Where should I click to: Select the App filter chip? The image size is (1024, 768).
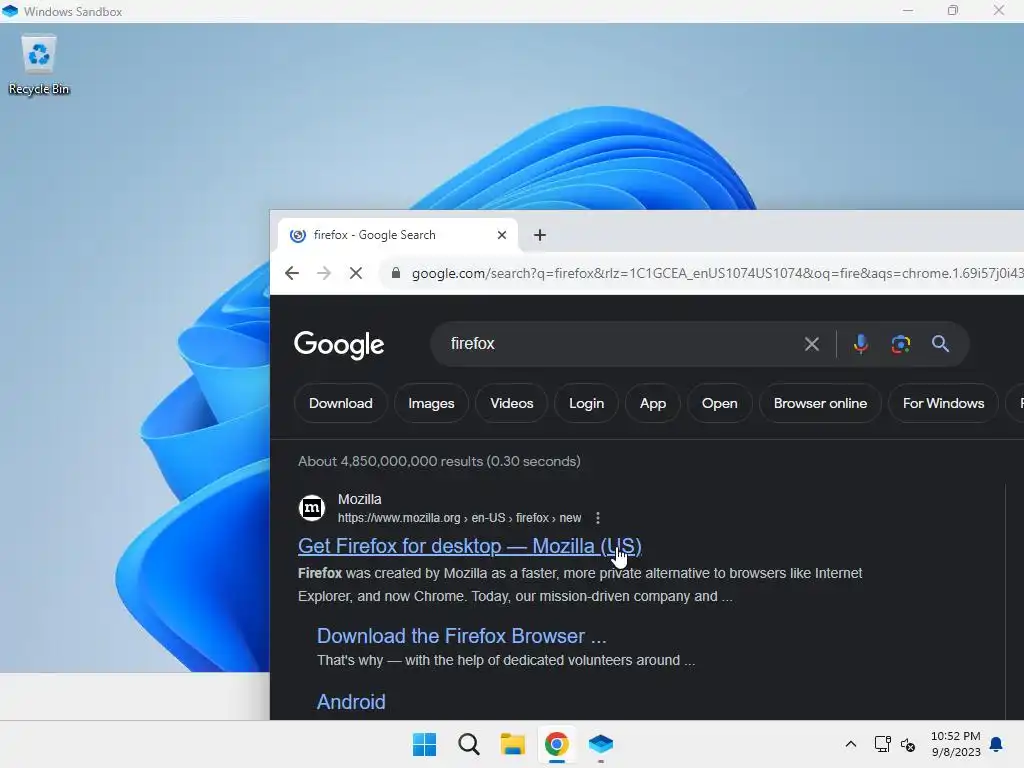click(653, 404)
